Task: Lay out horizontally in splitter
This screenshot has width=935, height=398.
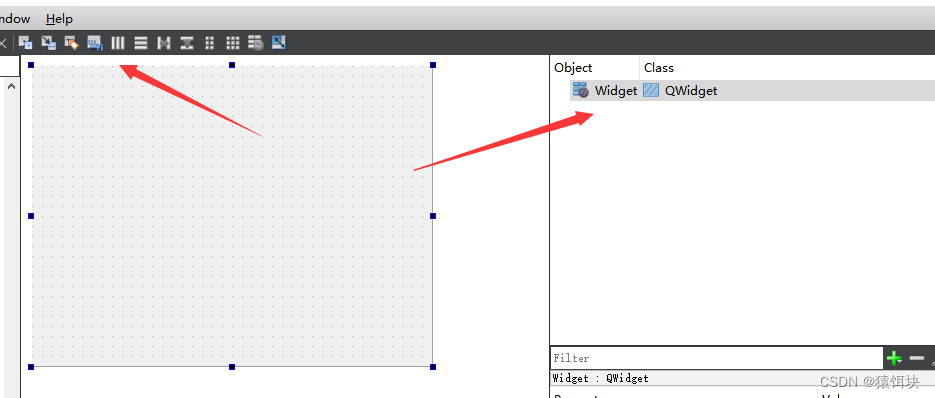Action: point(164,42)
